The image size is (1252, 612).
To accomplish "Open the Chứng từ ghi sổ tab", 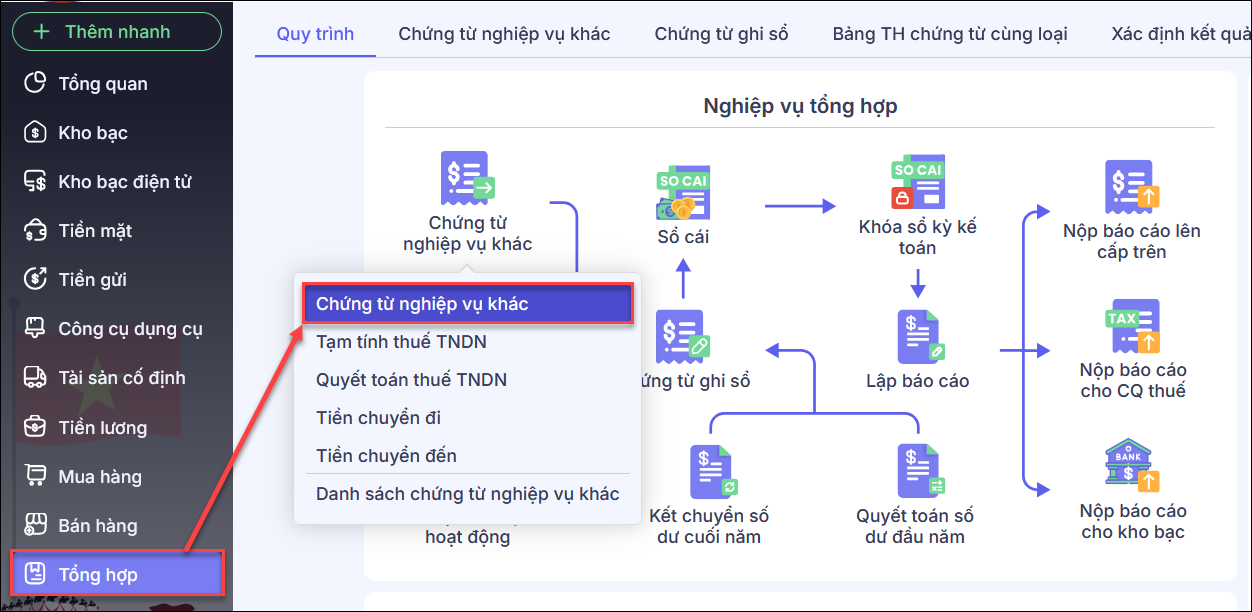I will [721, 34].
